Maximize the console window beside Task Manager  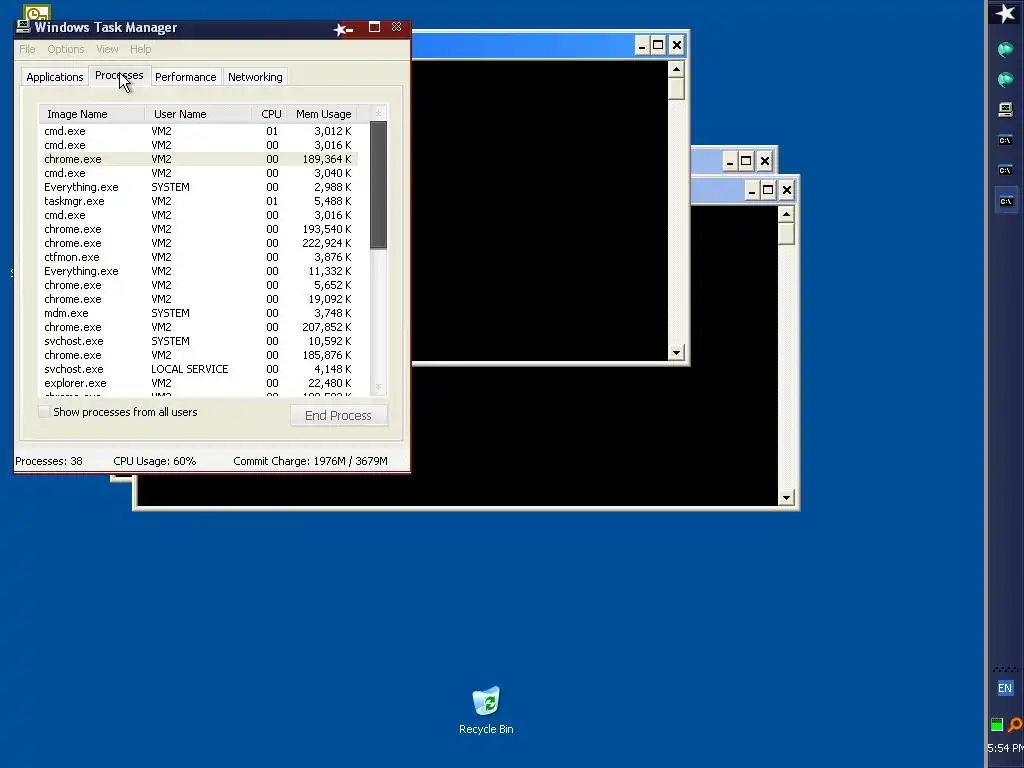[x=658, y=45]
